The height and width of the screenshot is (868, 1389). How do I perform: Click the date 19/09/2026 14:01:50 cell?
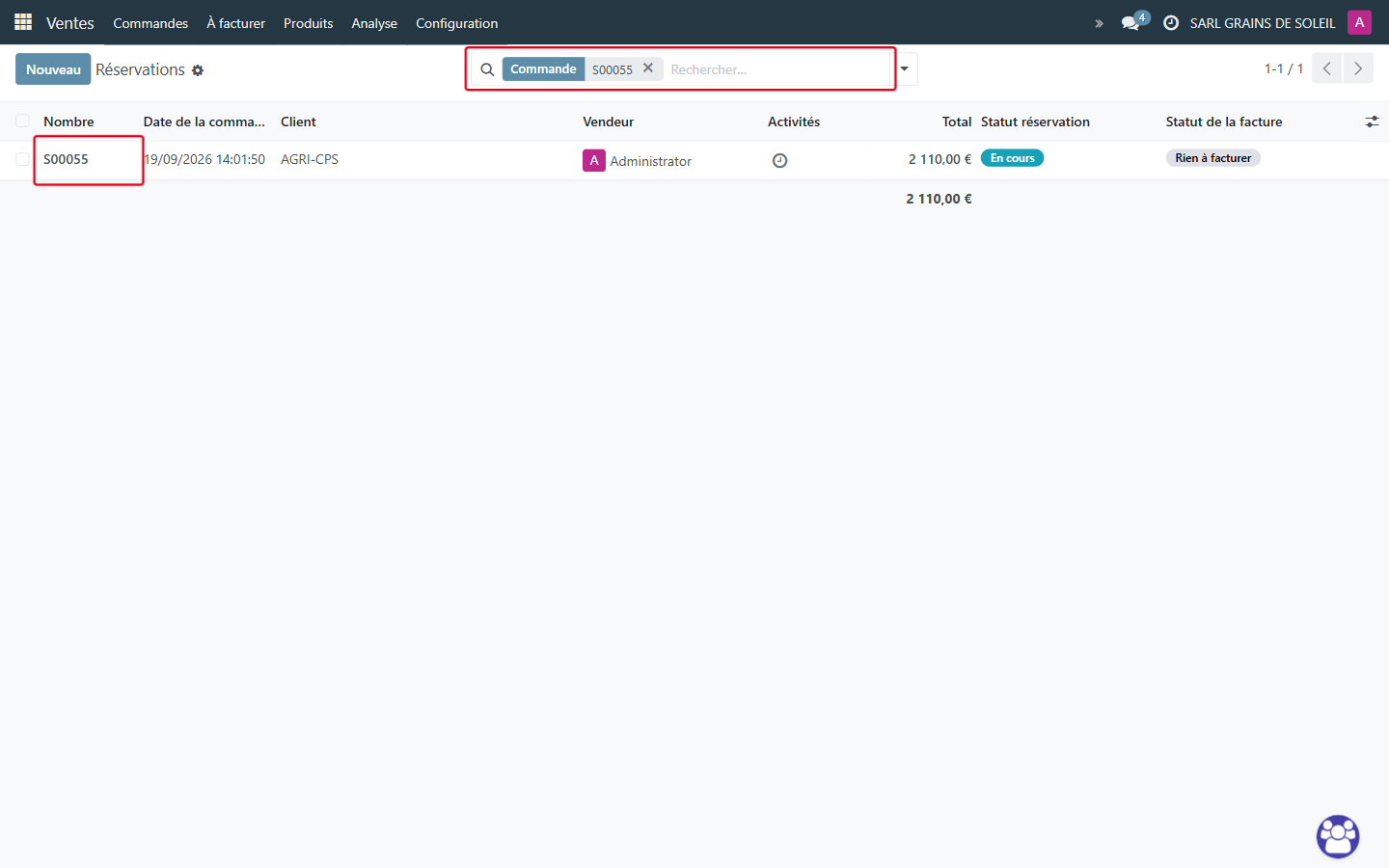pyautogui.click(x=204, y=159)
